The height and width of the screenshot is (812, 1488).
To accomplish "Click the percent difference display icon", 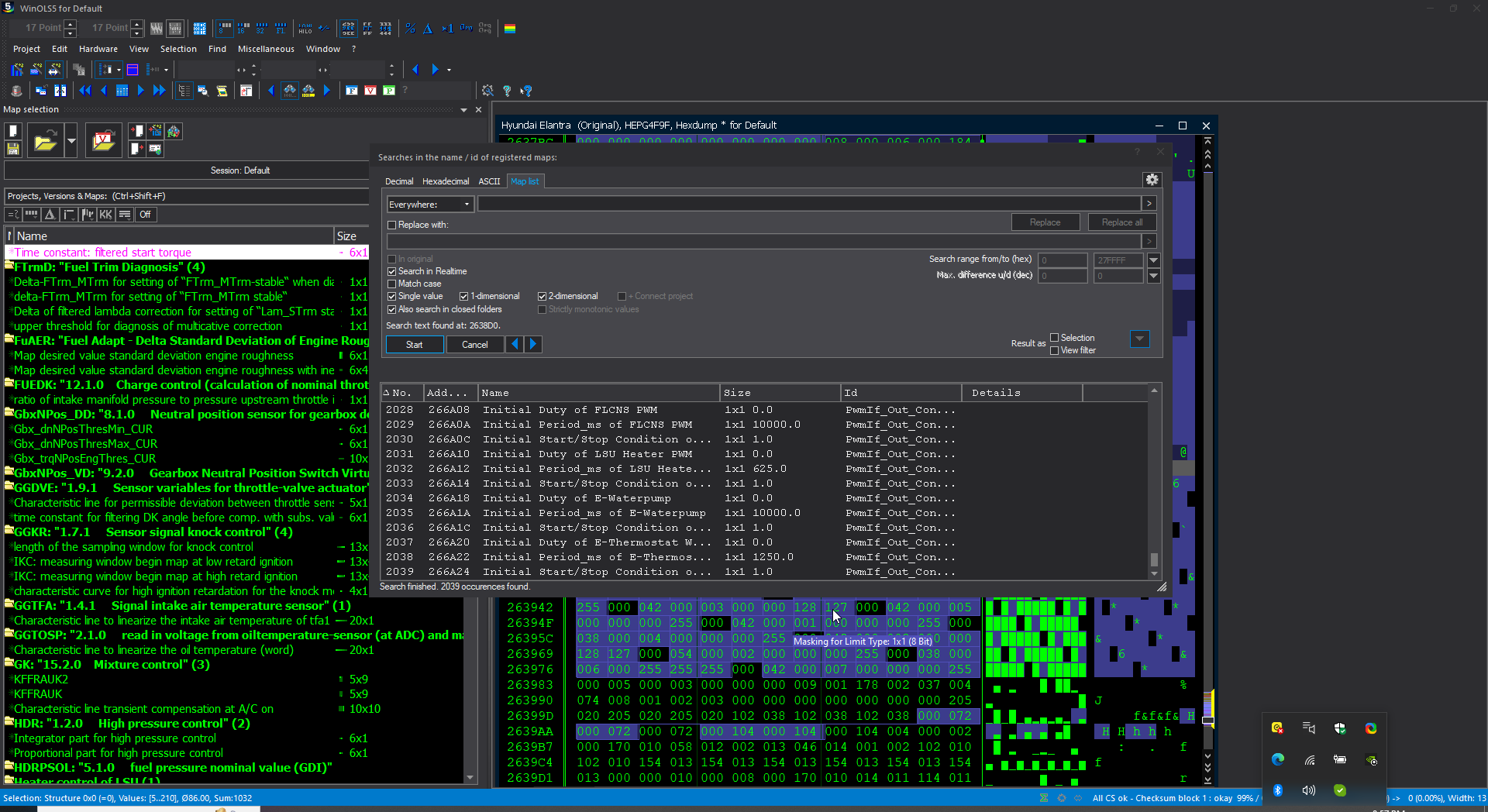I will (x=410, y=29).
